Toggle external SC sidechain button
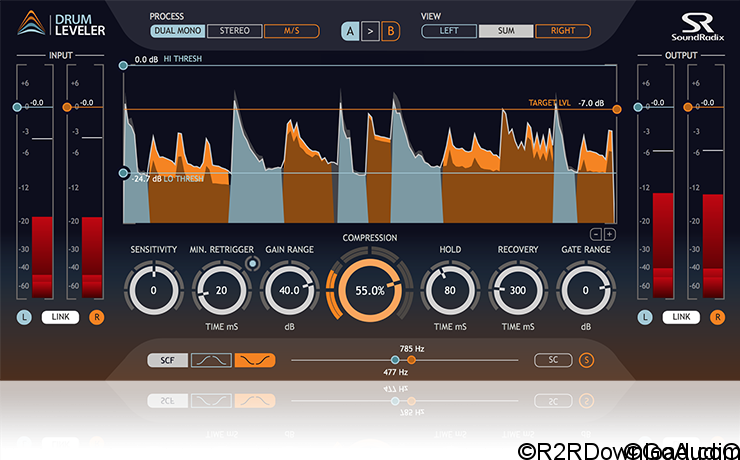The width and height of the screenshot is (740, 460). (x=553, y=360)
